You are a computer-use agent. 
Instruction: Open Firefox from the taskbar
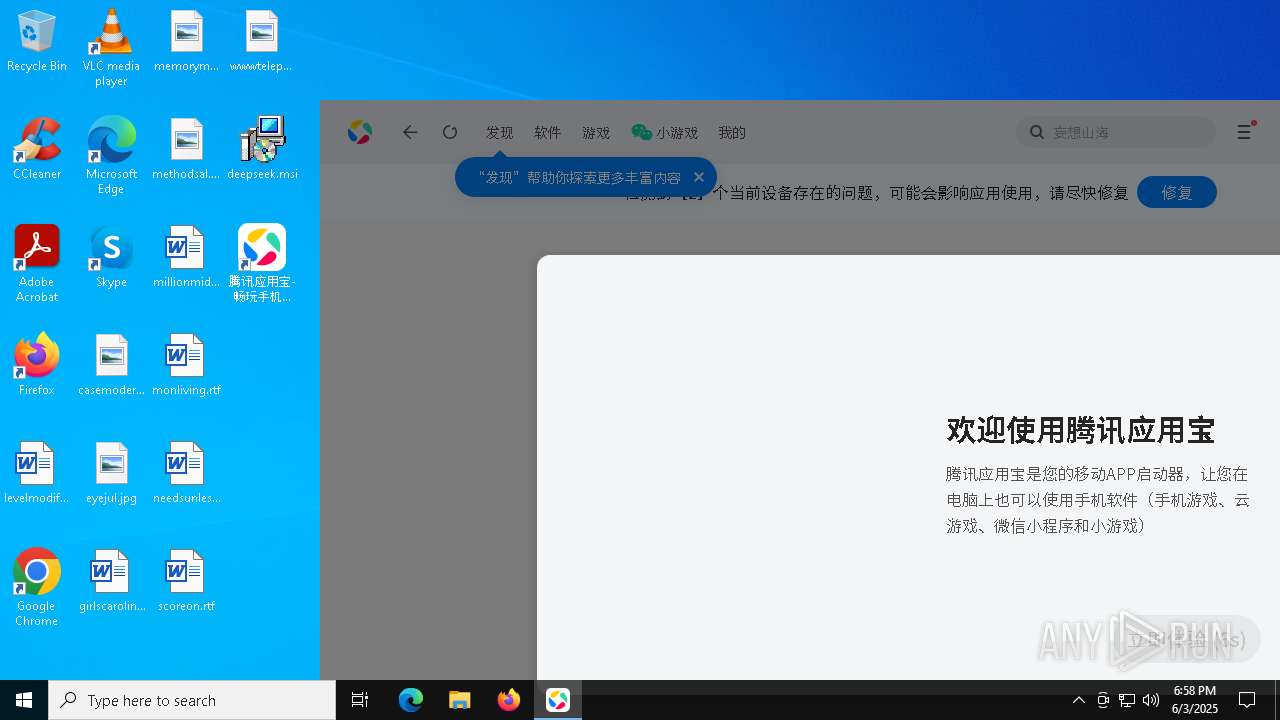(x=509, y=700)
